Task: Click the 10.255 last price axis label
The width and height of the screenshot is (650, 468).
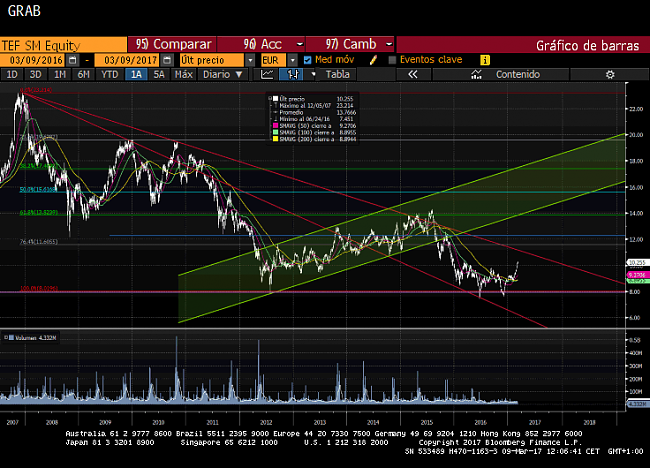Action: [x=636, y=262]
